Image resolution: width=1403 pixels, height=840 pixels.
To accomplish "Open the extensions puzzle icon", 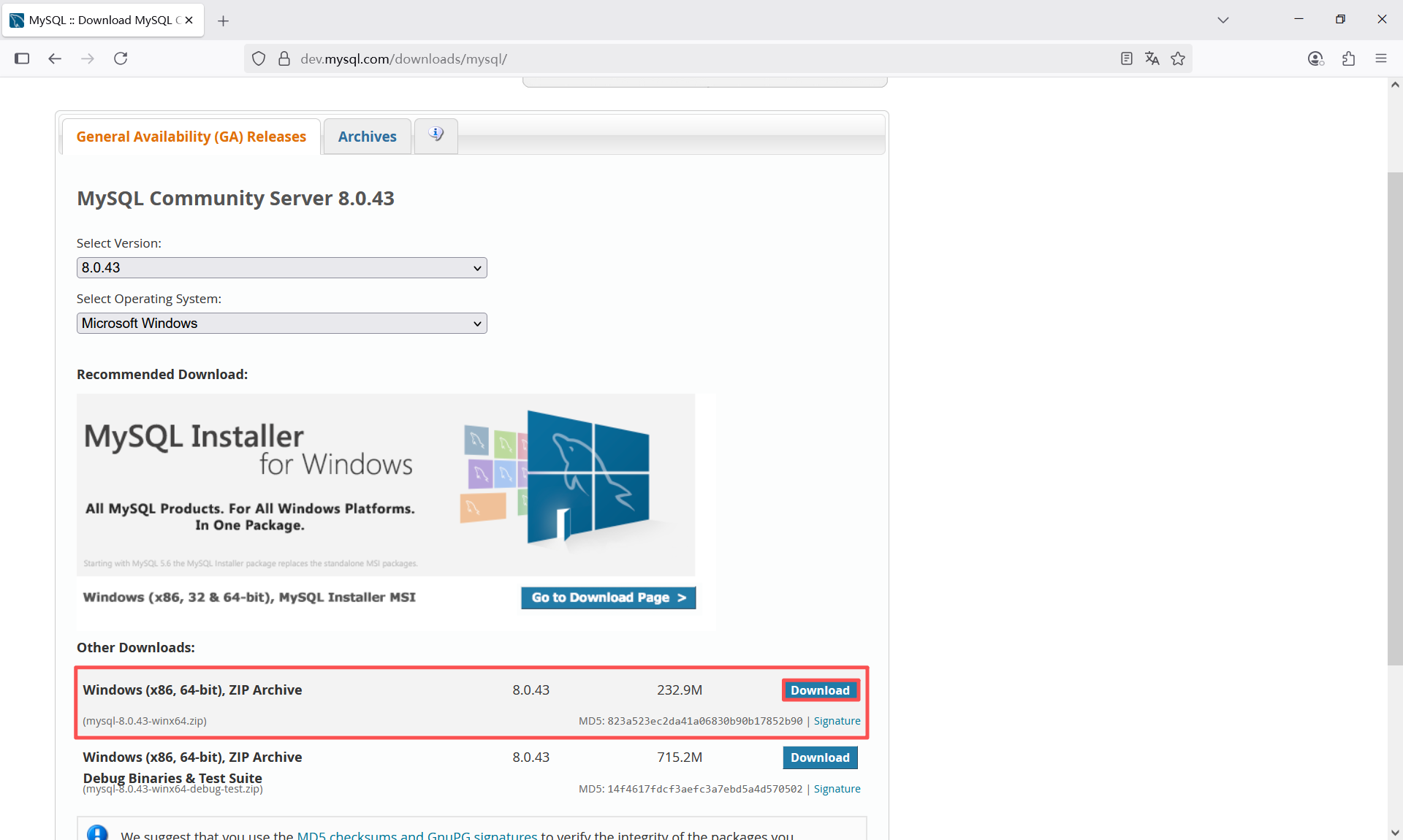I will coord(1348,58).
